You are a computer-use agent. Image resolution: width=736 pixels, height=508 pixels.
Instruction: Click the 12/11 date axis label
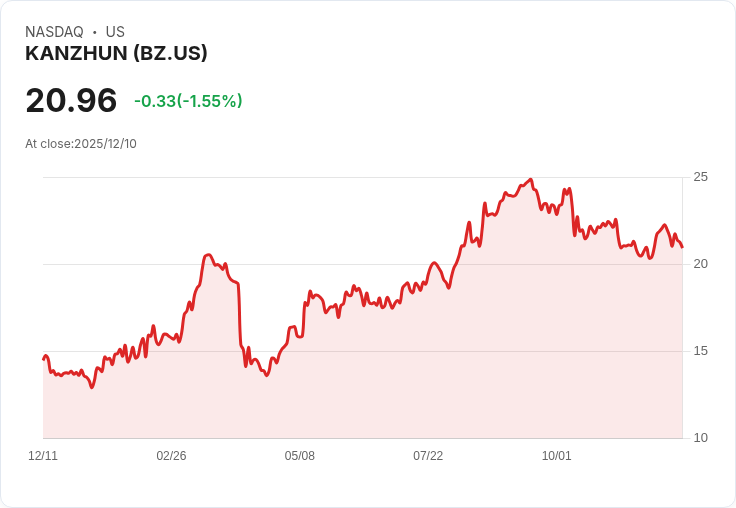click(43, 456)
